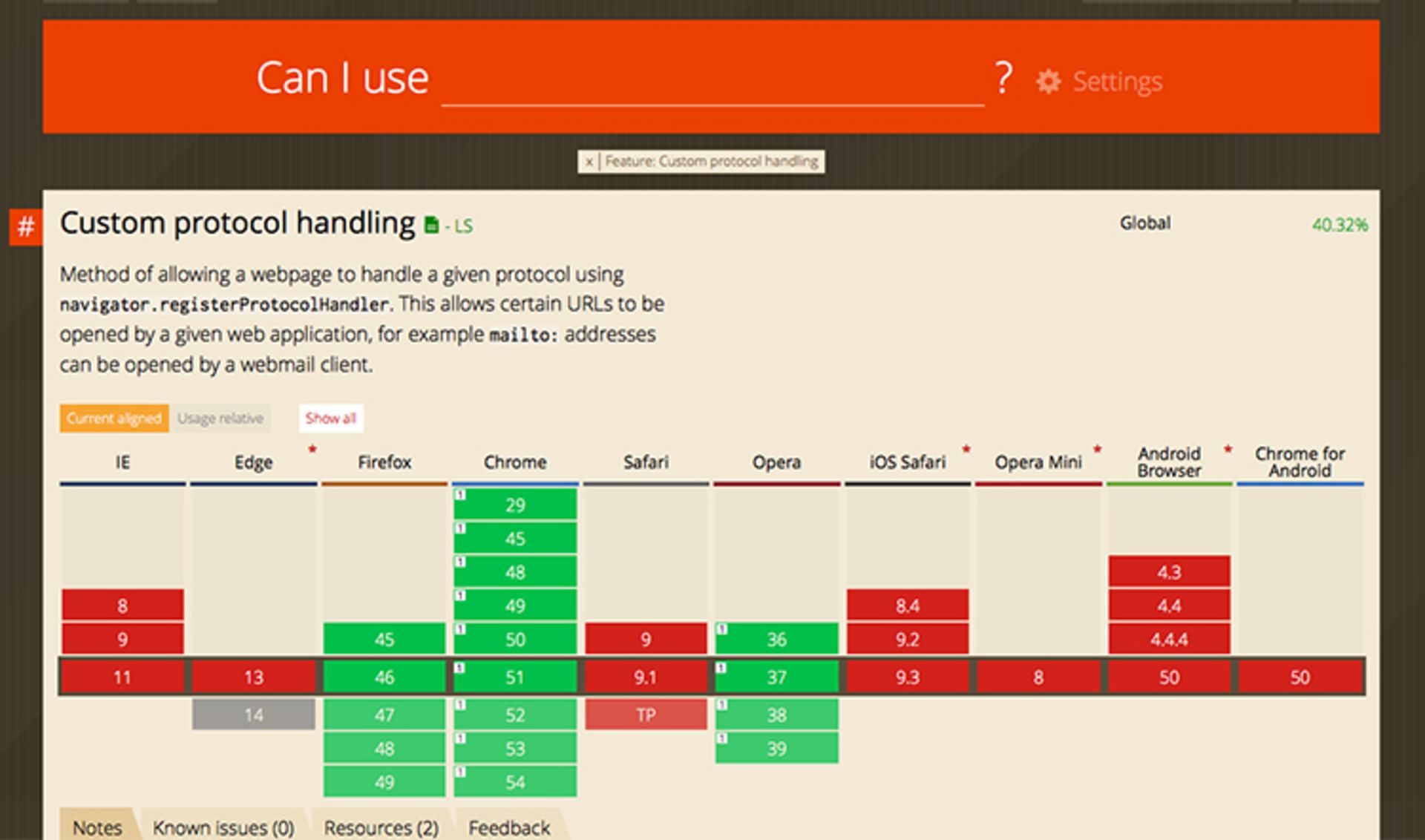Click the Android Browser 4.3 cell
This screenshot has height=840, width=1425.
1169,571
